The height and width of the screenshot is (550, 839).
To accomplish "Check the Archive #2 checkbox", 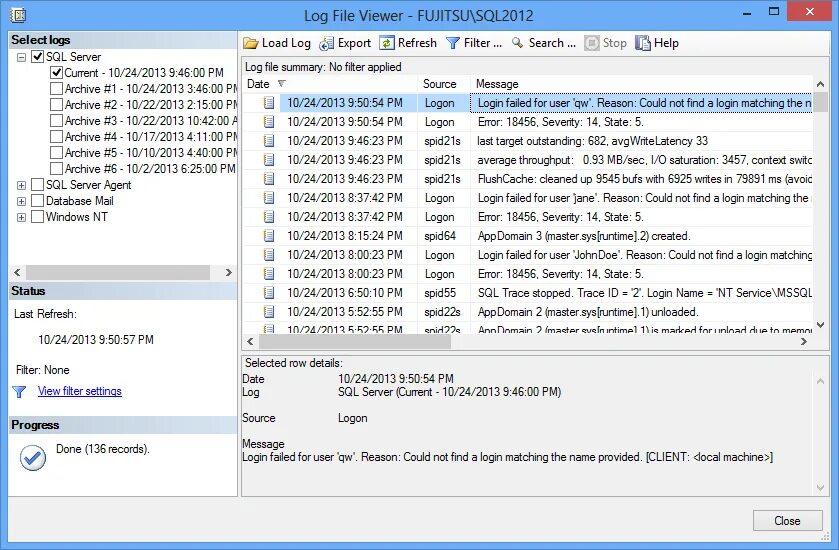I will [56, 105].
